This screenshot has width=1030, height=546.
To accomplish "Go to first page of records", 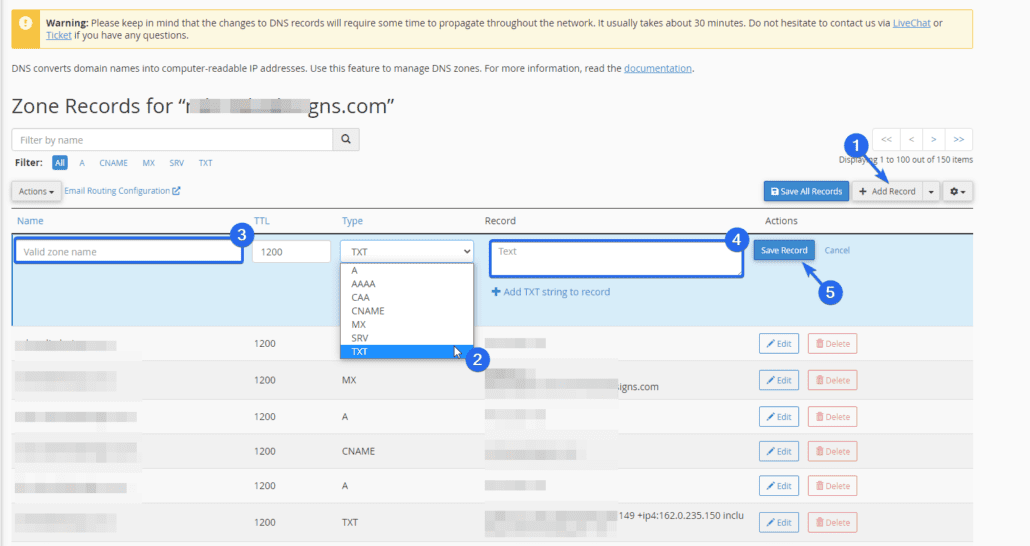I will (x=886, y=139).
